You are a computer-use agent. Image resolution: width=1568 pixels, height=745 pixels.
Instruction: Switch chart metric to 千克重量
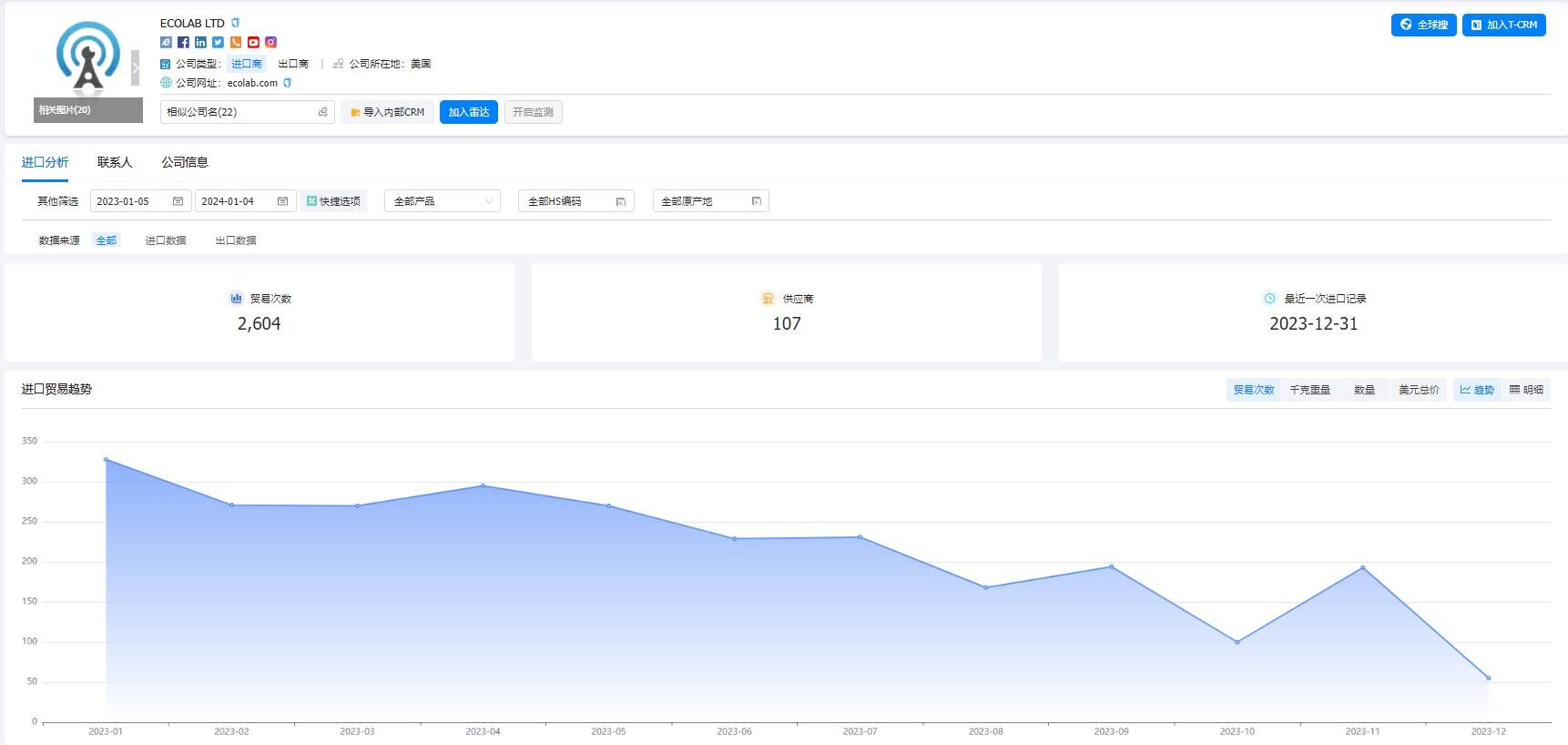1309,390
